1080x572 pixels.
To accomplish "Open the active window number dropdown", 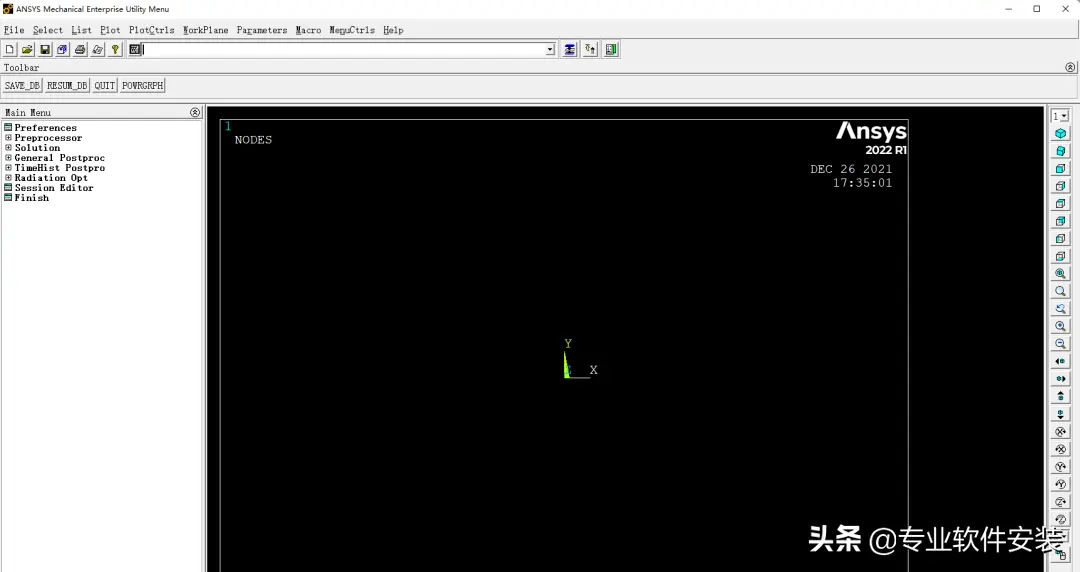I will tap(1065, 116).
